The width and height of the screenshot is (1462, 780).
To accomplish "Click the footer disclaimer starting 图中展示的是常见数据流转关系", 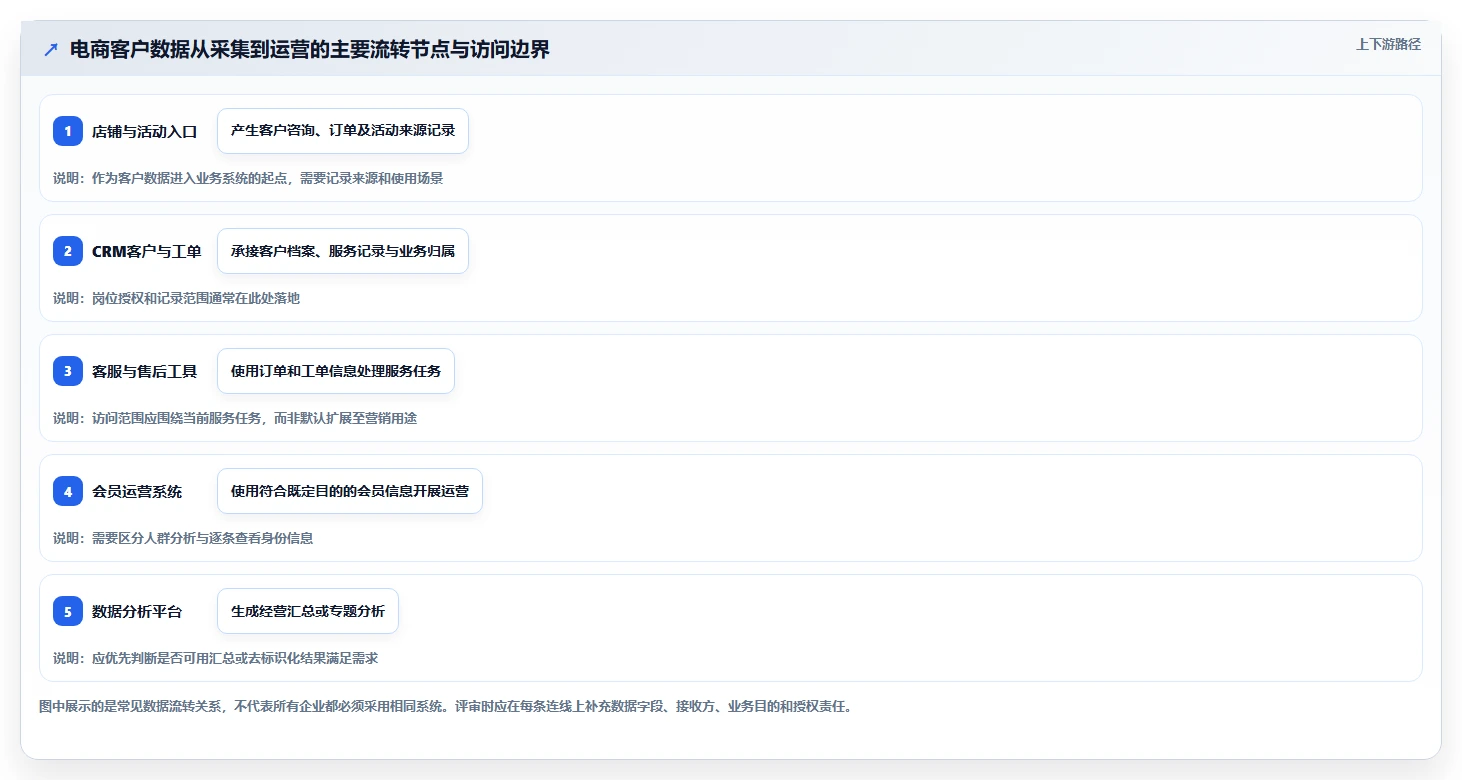I will 445,706.
